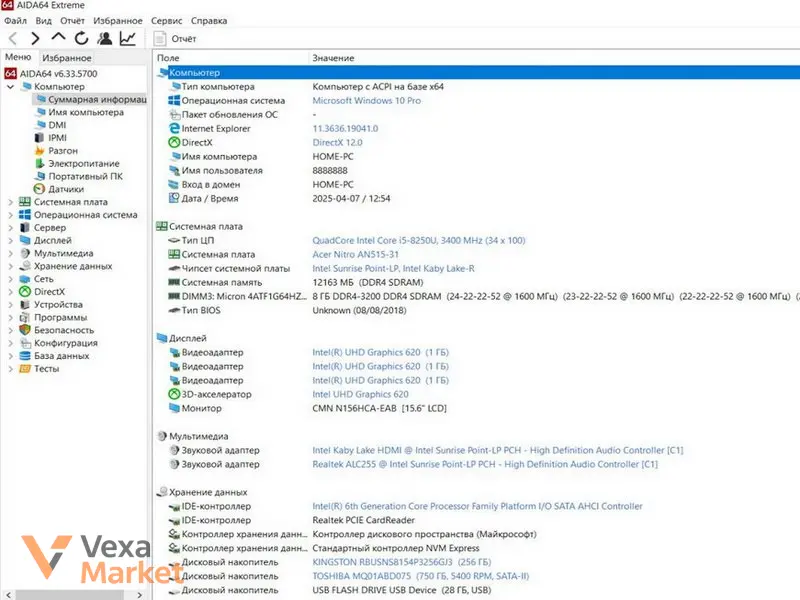The height and width of the screenshot is (600, 800).
Task: Click База данных database icon
Action: tap(25, 356)
